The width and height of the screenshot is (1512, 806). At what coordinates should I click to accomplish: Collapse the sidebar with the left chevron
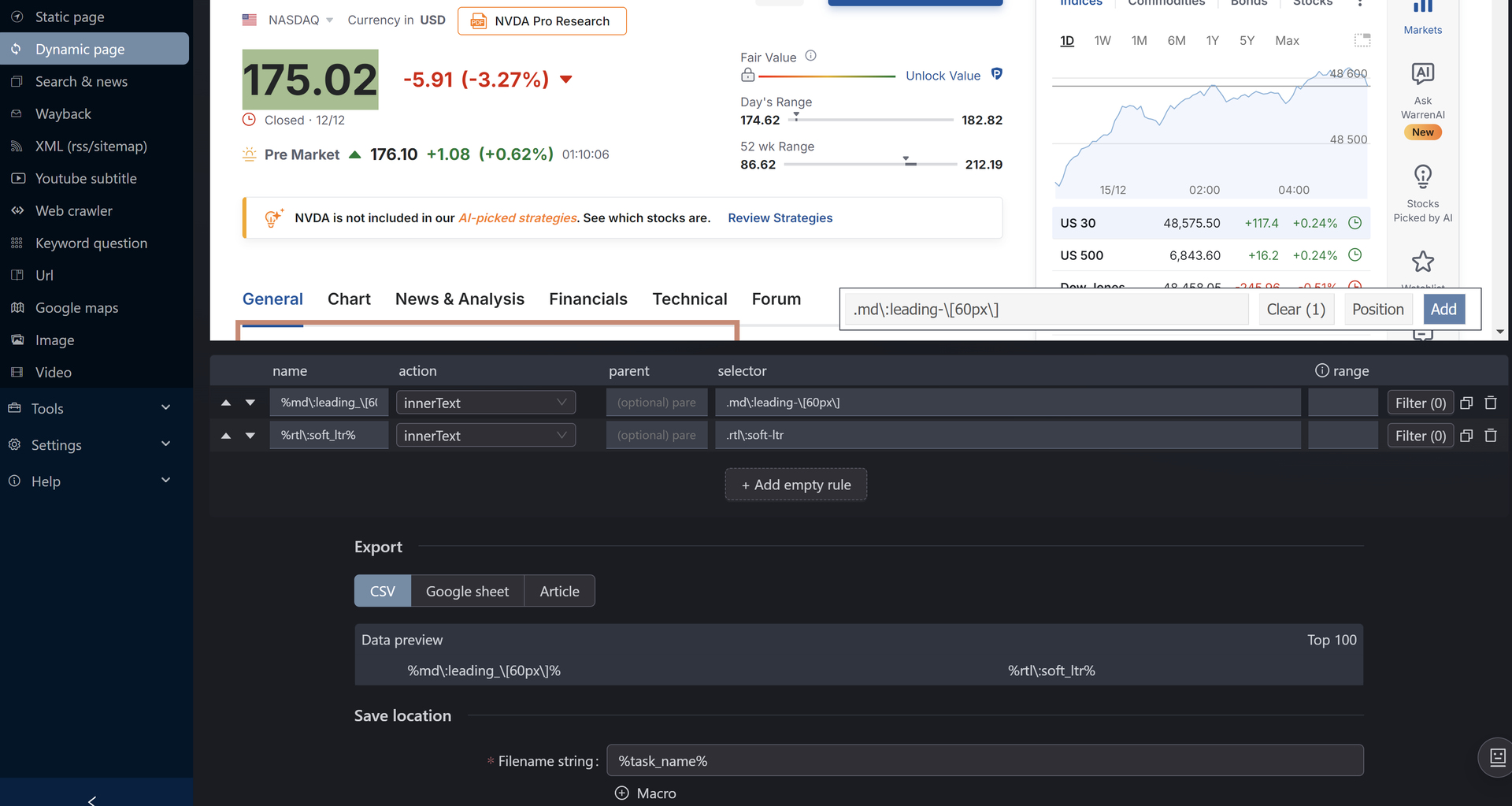[92, 800]
